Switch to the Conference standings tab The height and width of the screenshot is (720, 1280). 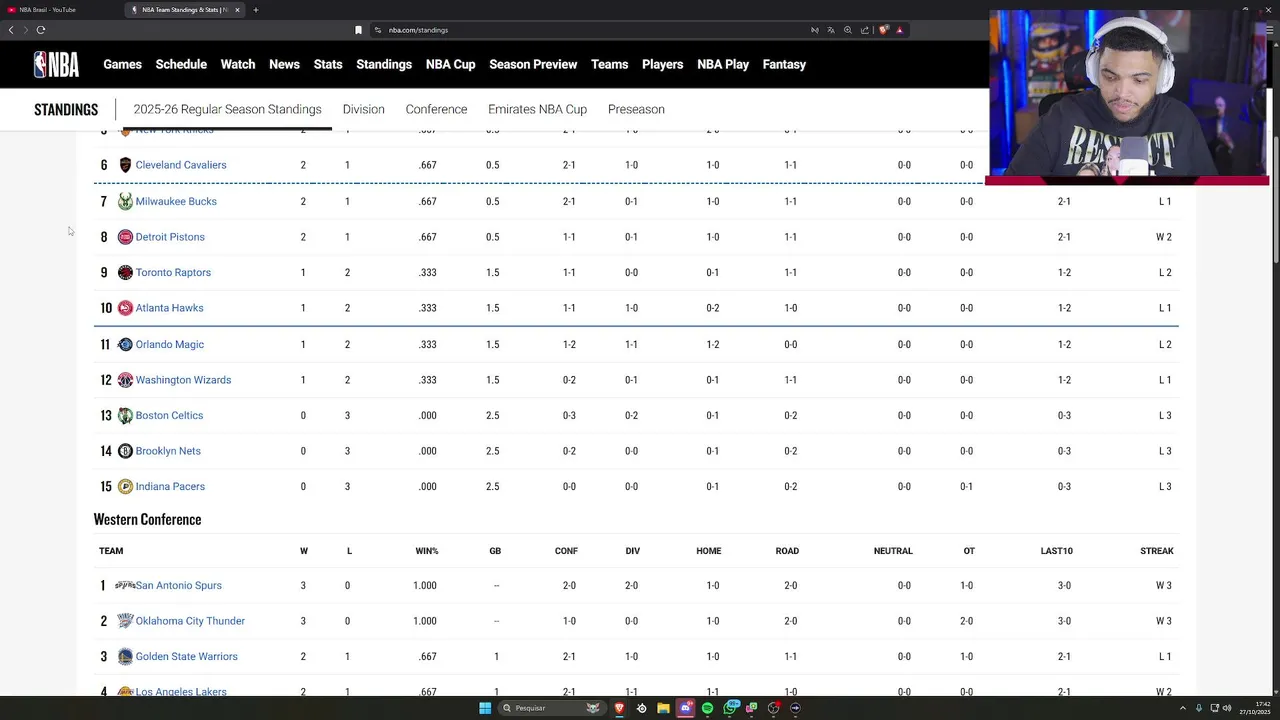[x=436, y=109]
